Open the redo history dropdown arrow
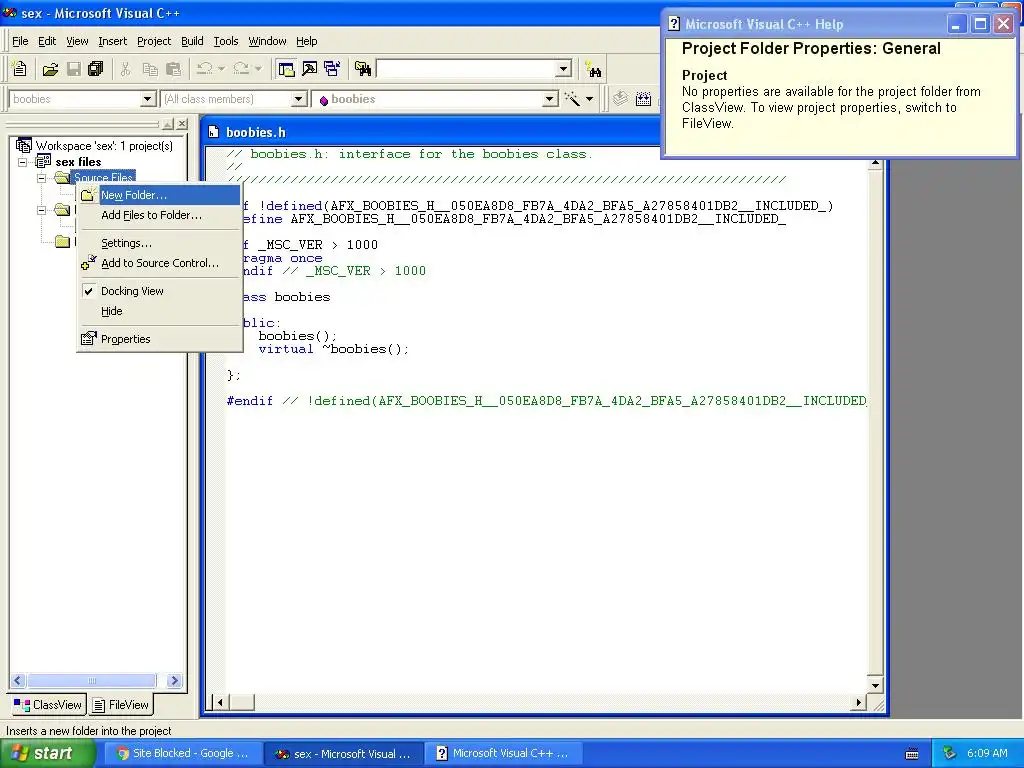This screenshot has width=1024, height=768. tap(258, 69)
